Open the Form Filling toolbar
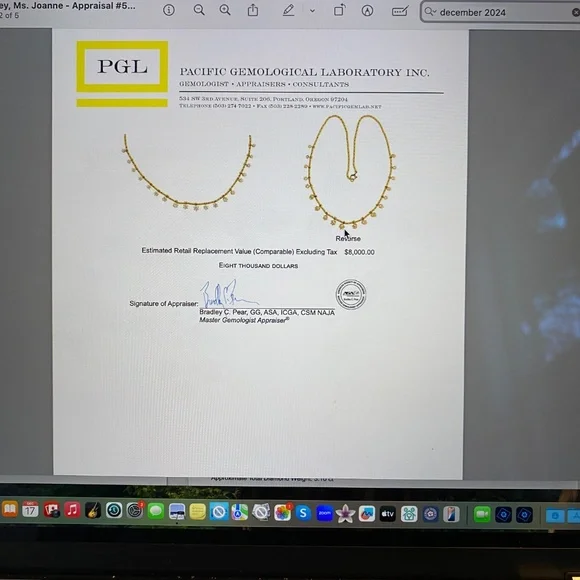The image size is (580, 580). (400, 11)
